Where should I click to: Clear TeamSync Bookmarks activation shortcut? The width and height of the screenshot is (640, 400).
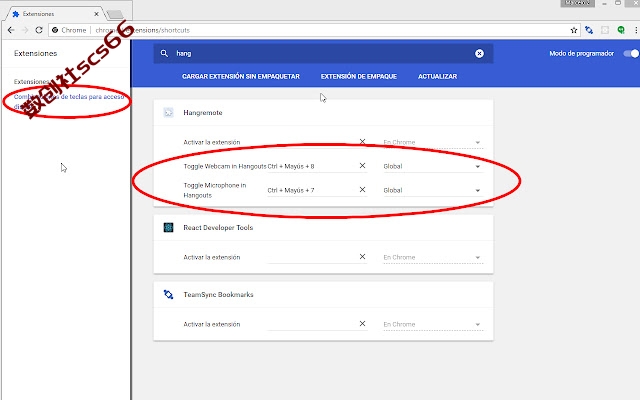tap(362, 324)
